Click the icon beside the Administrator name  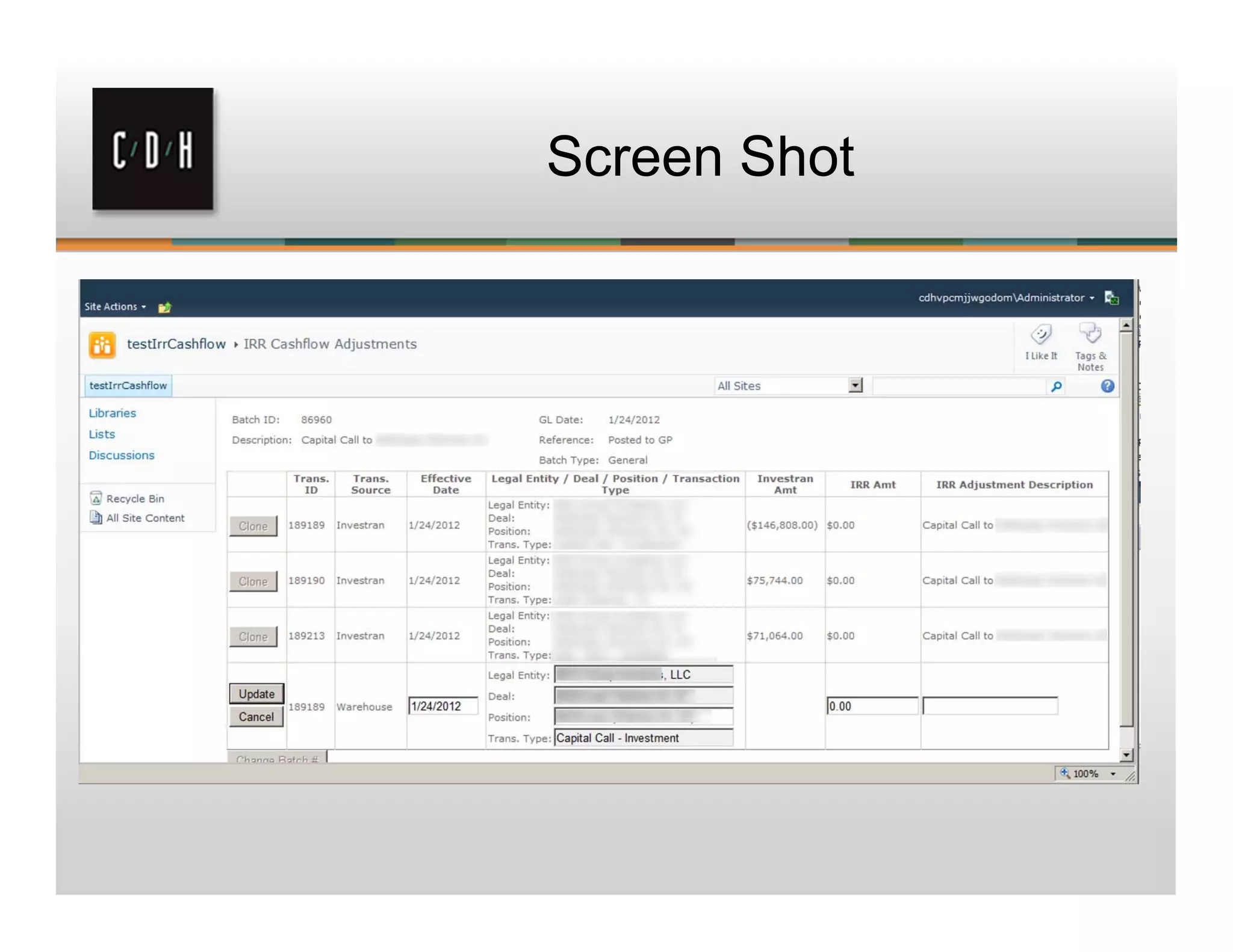click(x=1111, y=297)
